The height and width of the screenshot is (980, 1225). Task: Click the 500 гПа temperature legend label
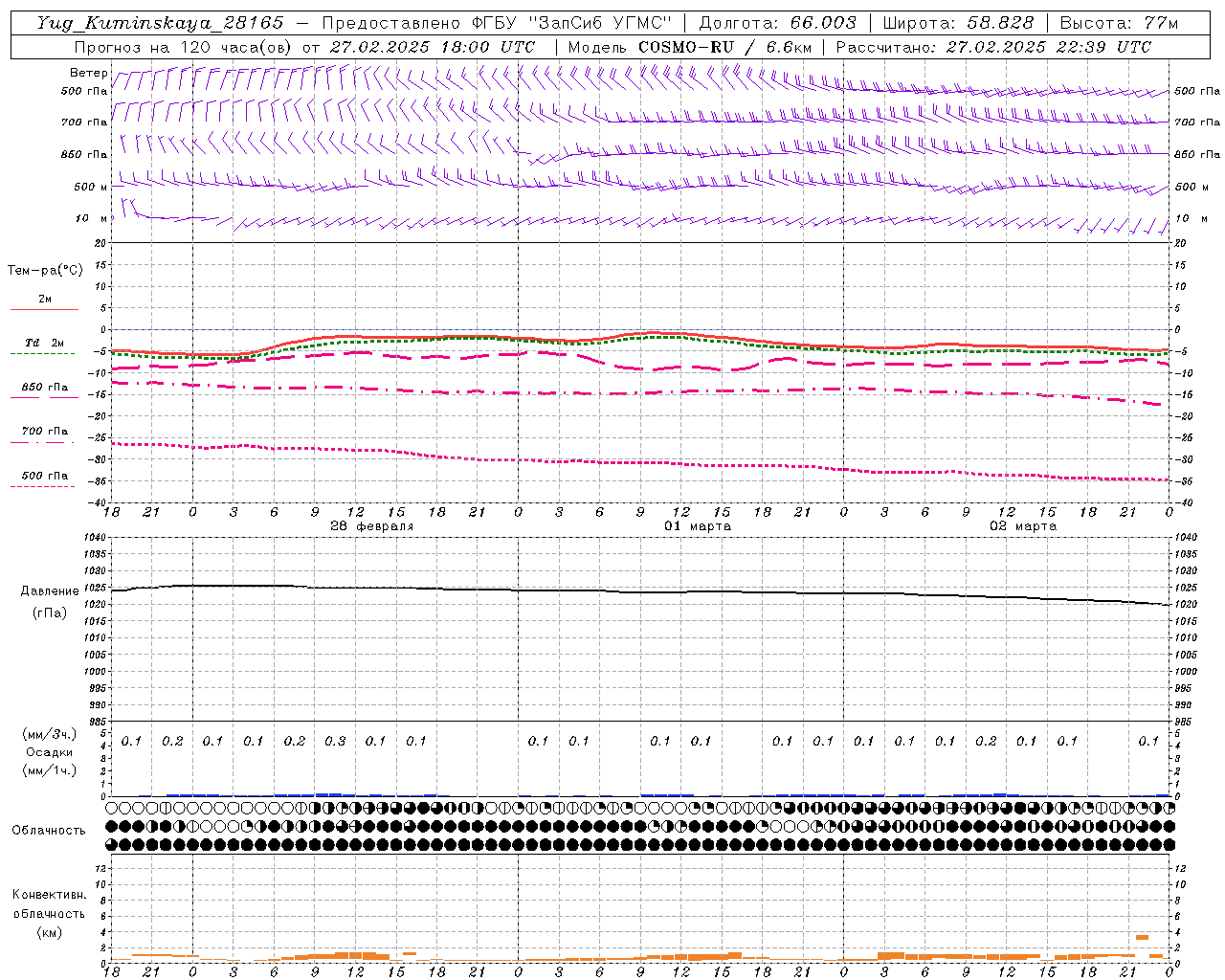point(45,476)
